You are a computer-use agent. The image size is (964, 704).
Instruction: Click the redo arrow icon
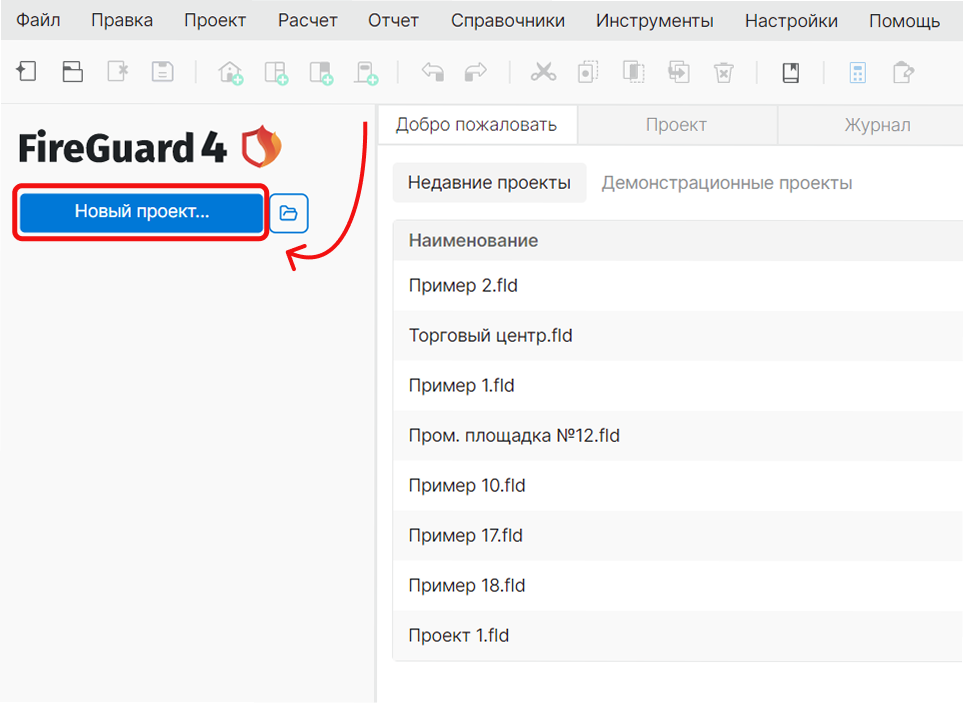[475, 72]
